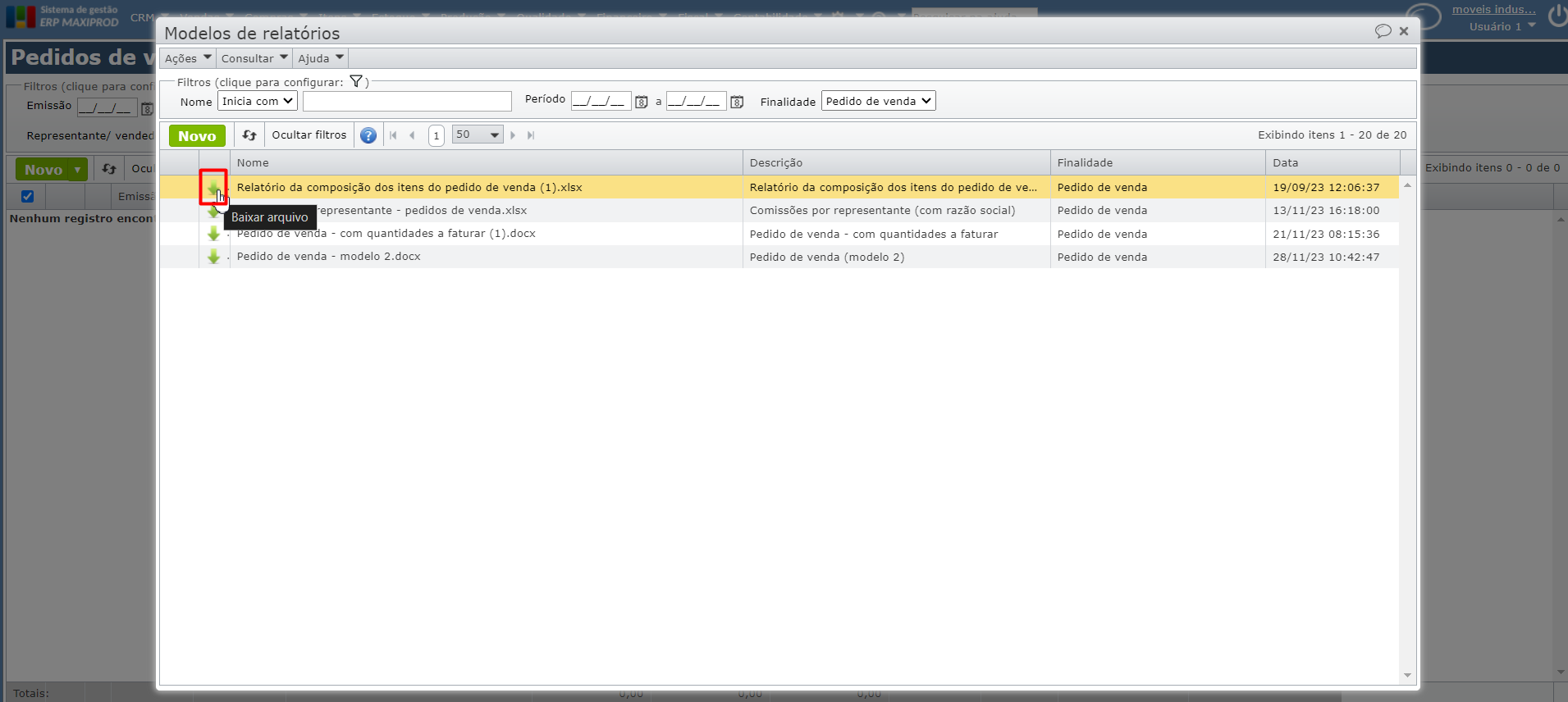Select 'Relatório da composição dos itens' file name
The image size is (1568, 702).
tap(409, 188)
